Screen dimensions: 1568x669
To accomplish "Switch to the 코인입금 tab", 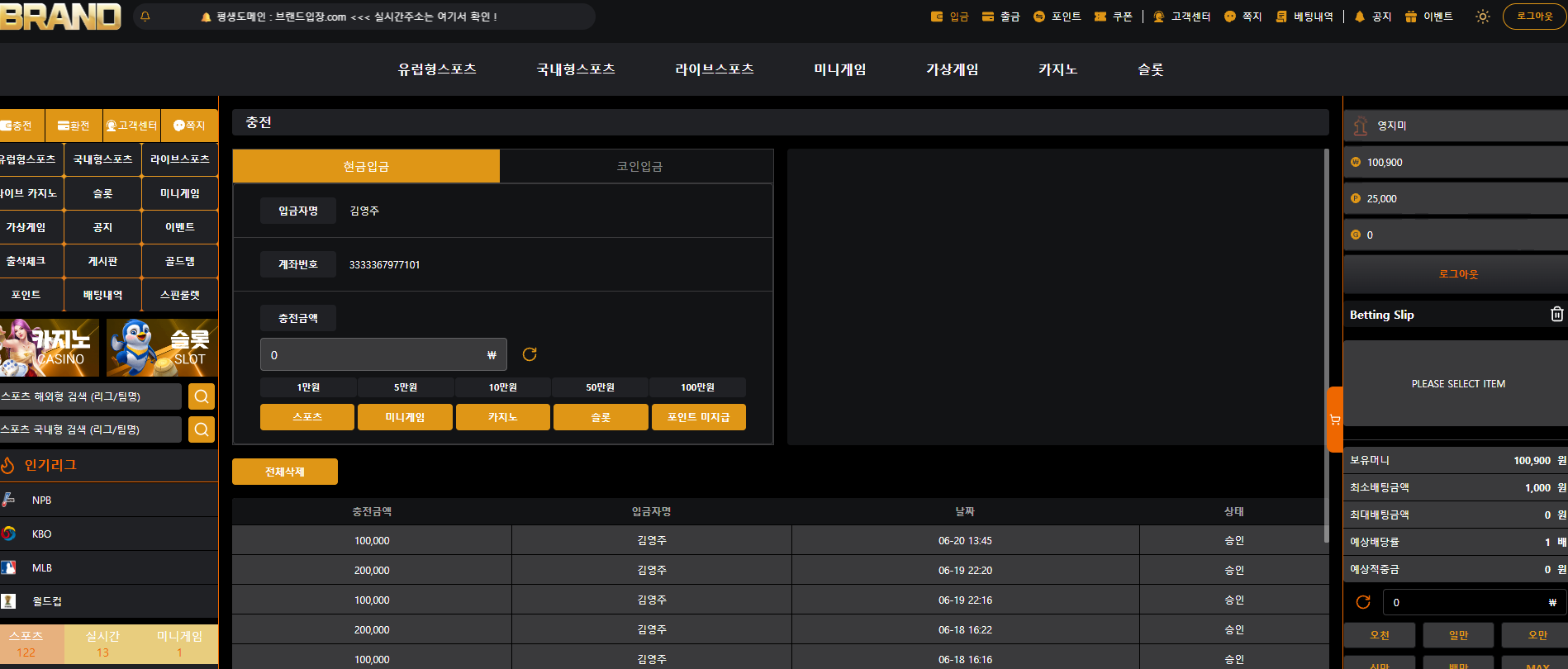I will (639, 166).
